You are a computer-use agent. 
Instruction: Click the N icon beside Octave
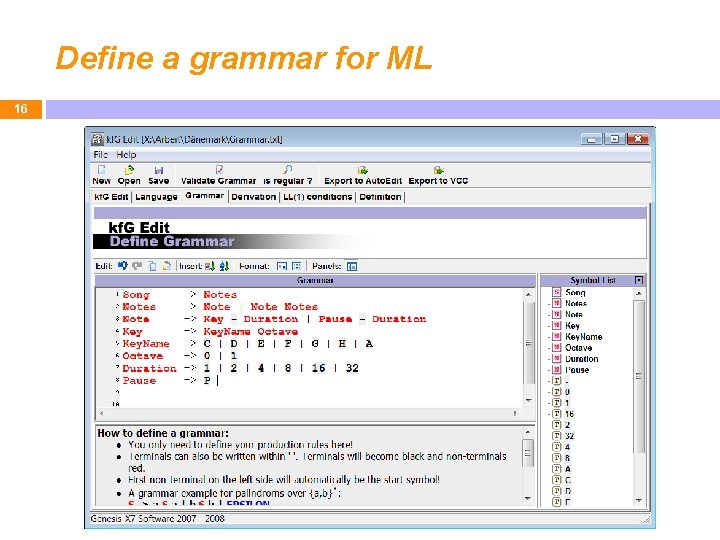tap(557, 348)
